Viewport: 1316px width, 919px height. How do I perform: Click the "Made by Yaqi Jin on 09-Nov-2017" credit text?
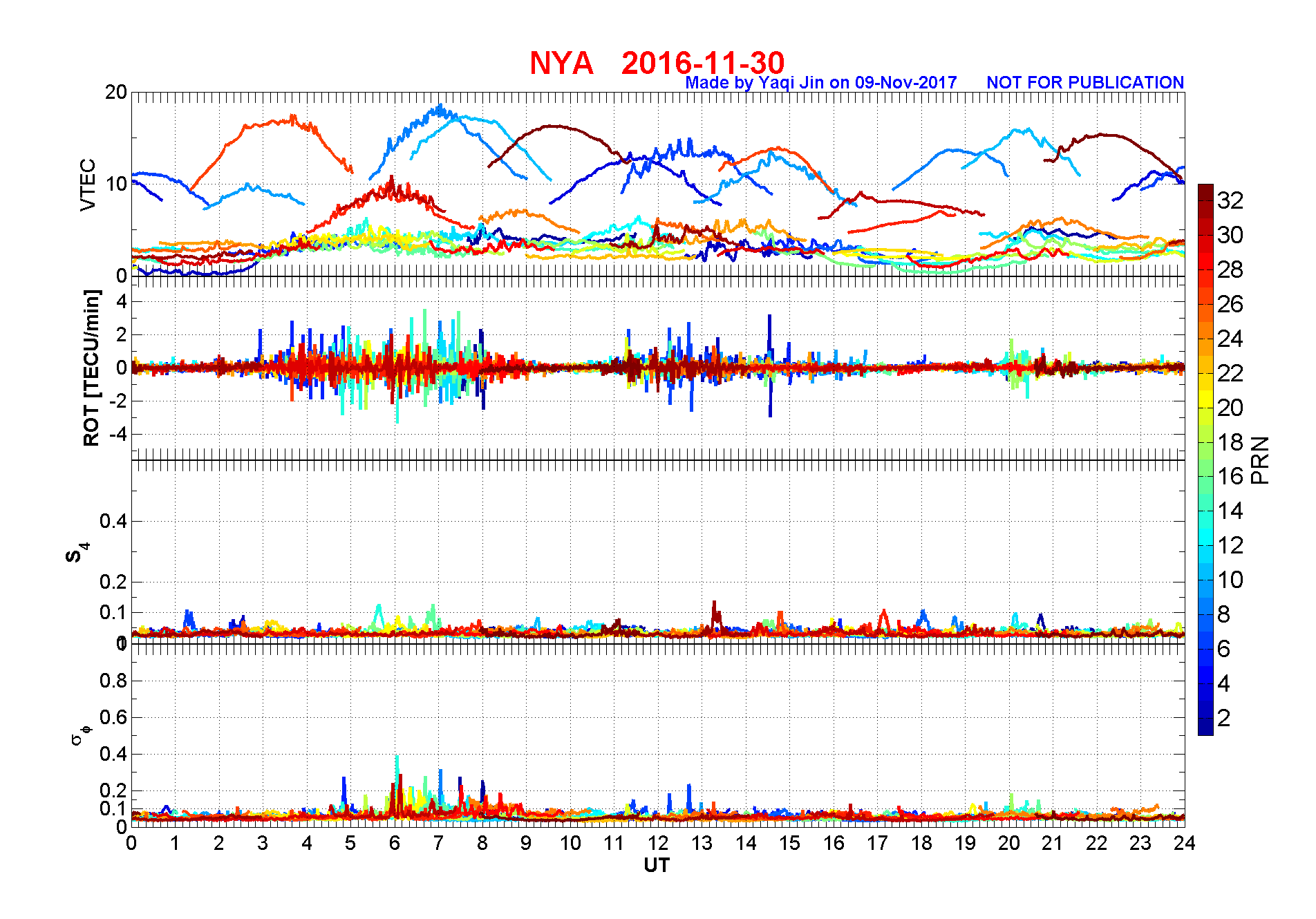pos(821,83)
